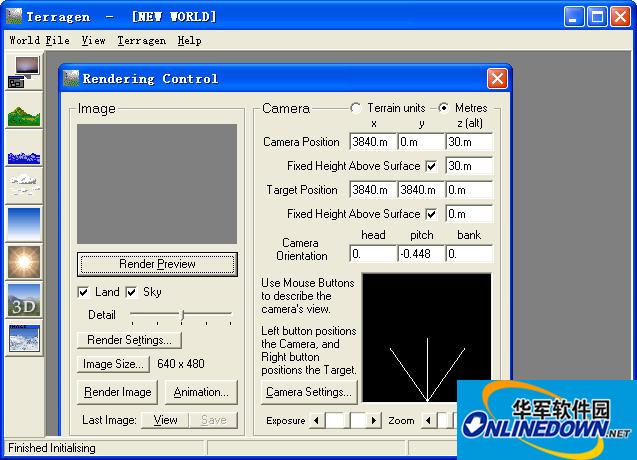This screenshot has width=637, height=460.
Task: Toggle camera Fixed Height Above Surface checkbox
Action: point(431,166)
